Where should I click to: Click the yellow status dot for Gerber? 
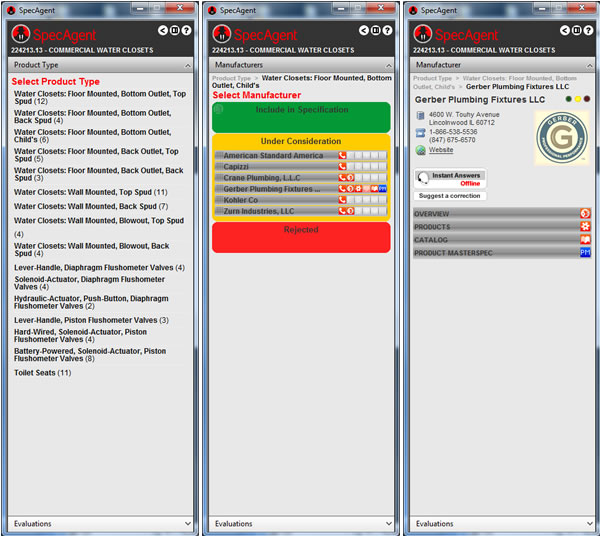pos(578,99)
